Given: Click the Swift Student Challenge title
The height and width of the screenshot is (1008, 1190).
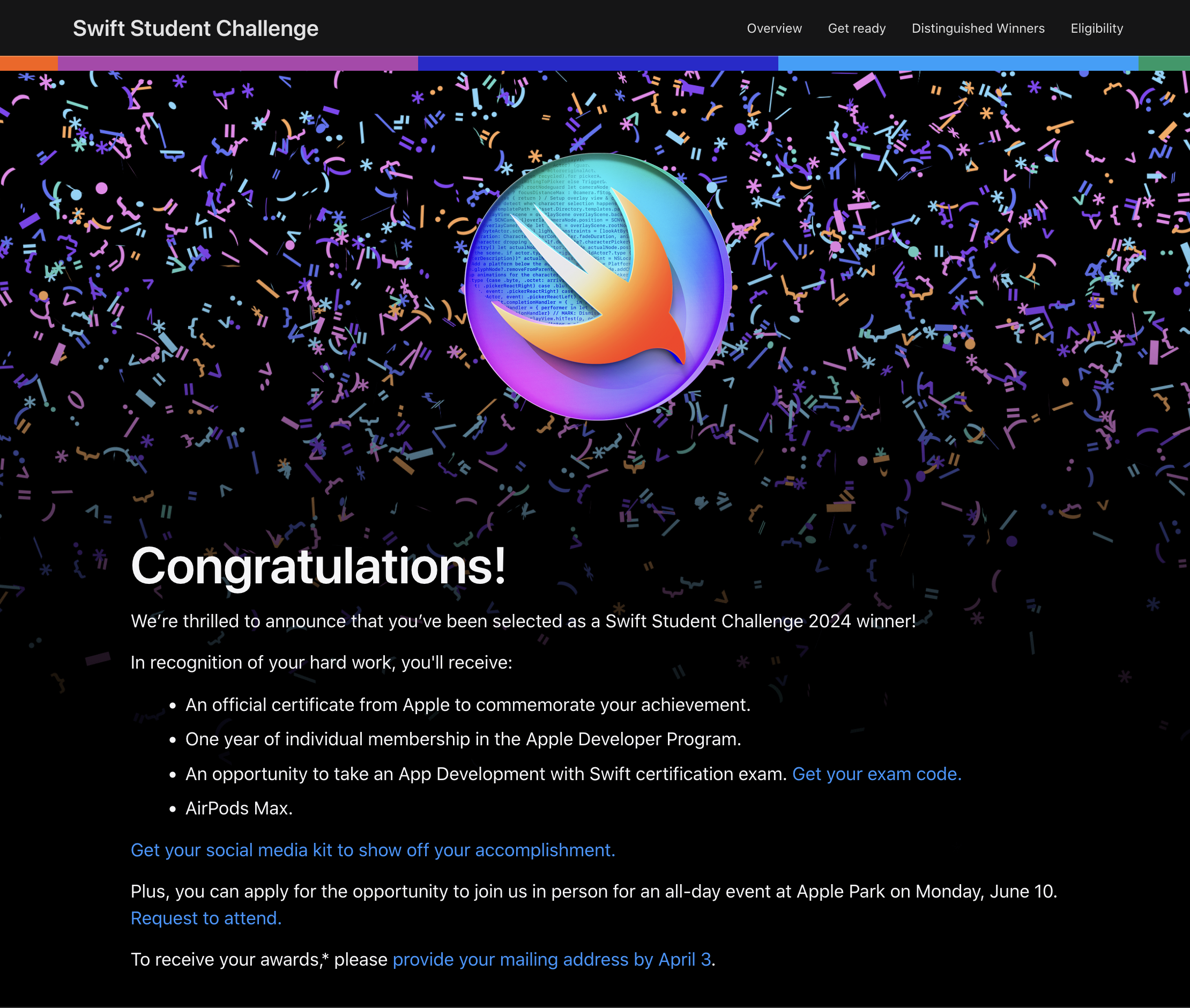Looking at the screenshot, I should coord(195,28).
